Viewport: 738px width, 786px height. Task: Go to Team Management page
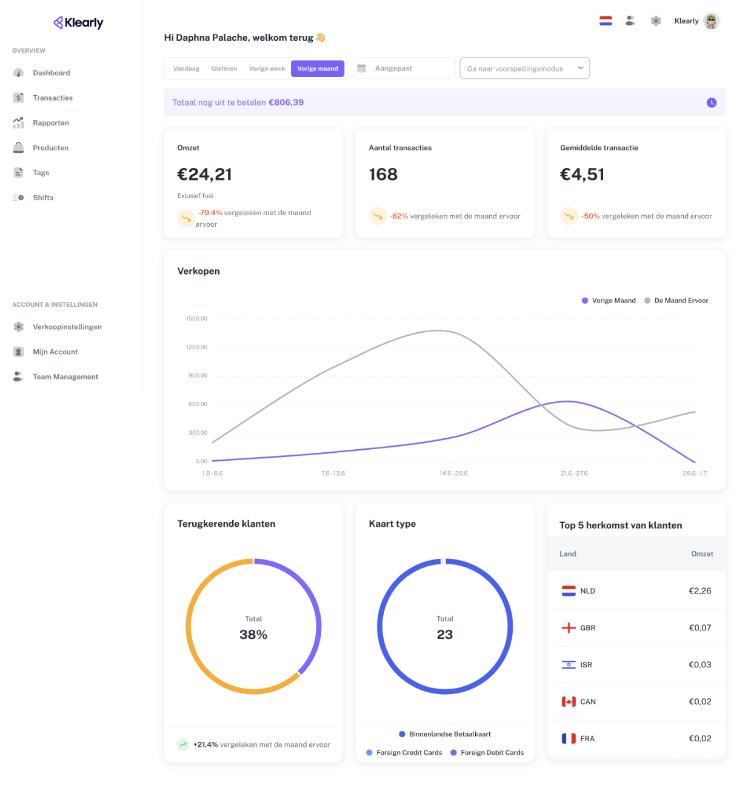click(65, 376)
